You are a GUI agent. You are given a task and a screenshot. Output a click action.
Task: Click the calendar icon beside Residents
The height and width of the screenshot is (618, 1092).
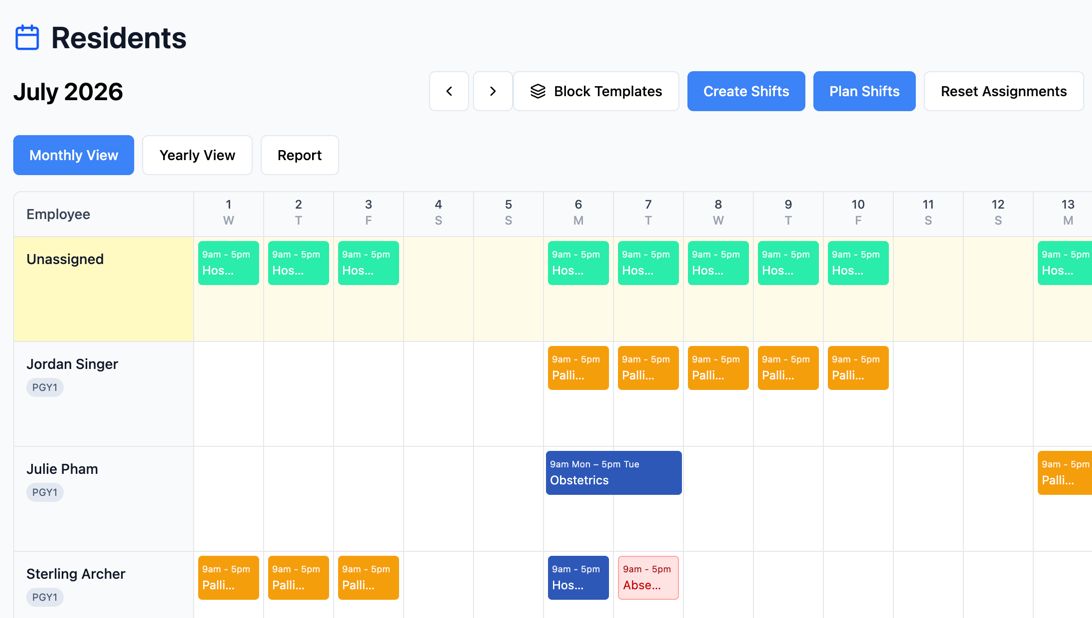pos(27,38)
